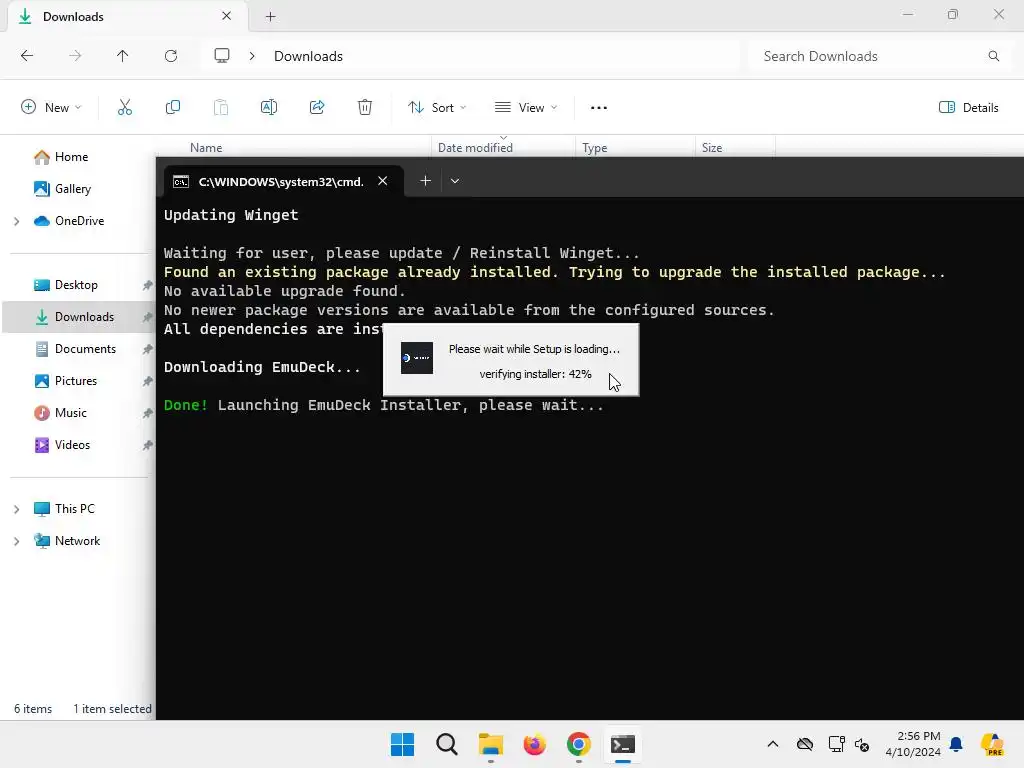Expand the address bar path chevron

[x=252, y=56]
